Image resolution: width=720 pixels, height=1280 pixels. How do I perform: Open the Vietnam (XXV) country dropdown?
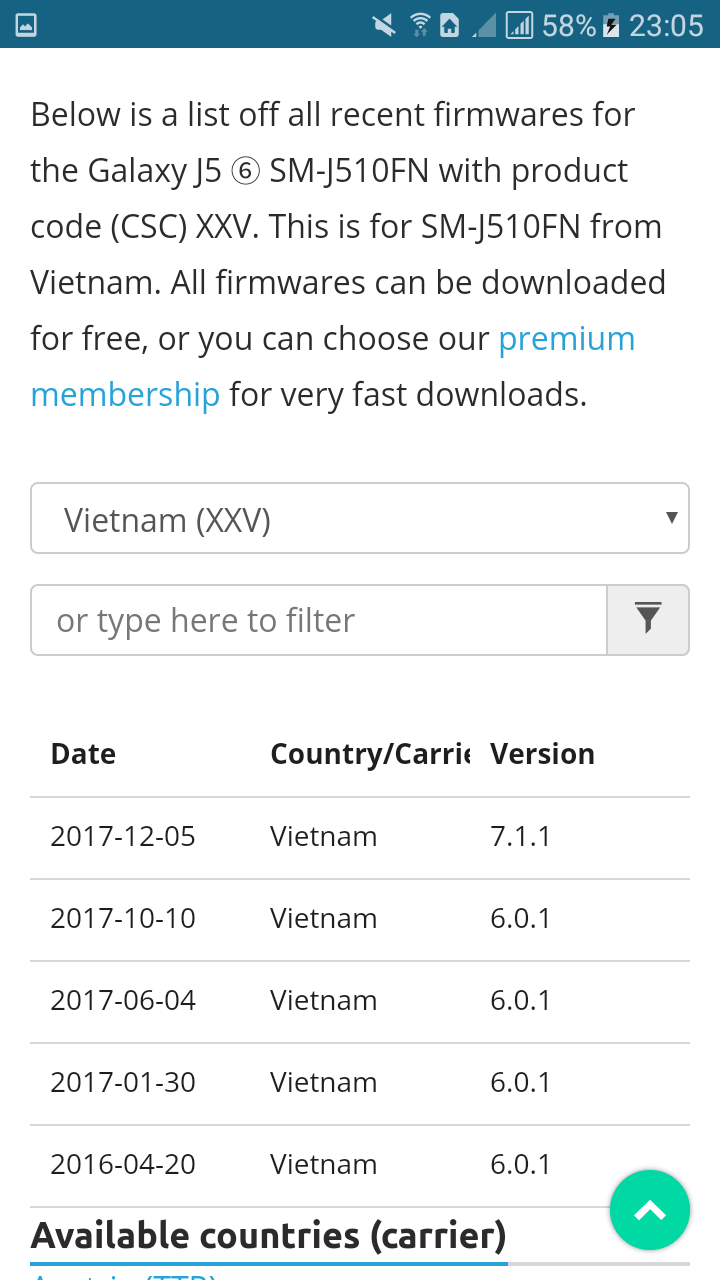click(360, 518)
